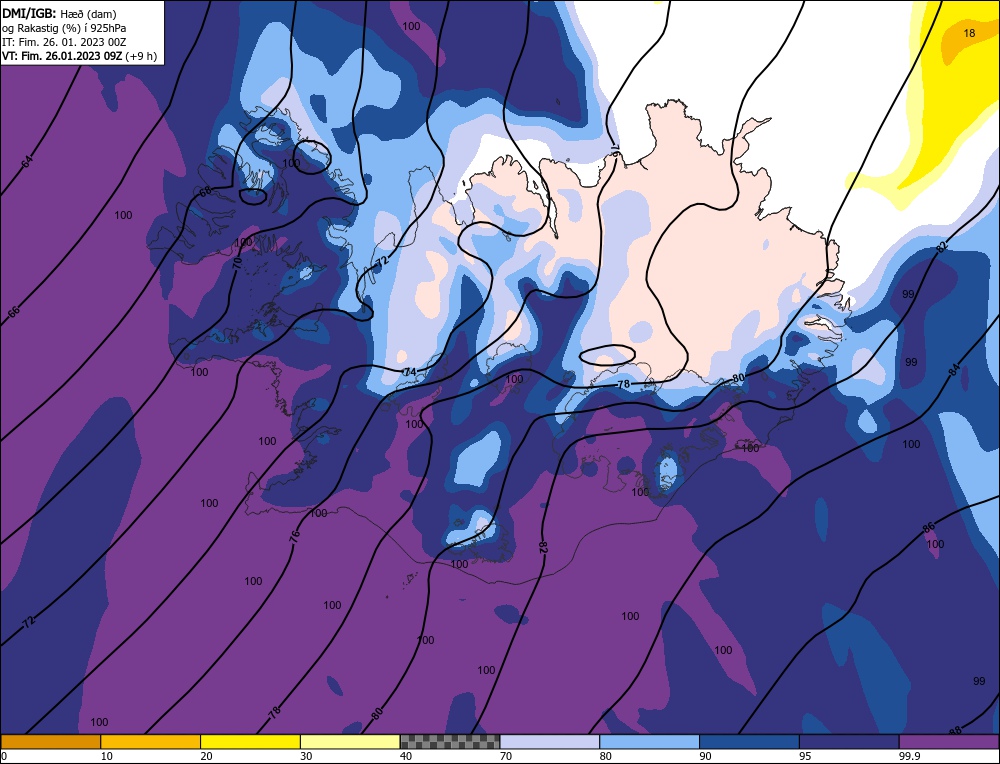Click the pale yellow 30–40 legend swatch

tap(350, 741)
